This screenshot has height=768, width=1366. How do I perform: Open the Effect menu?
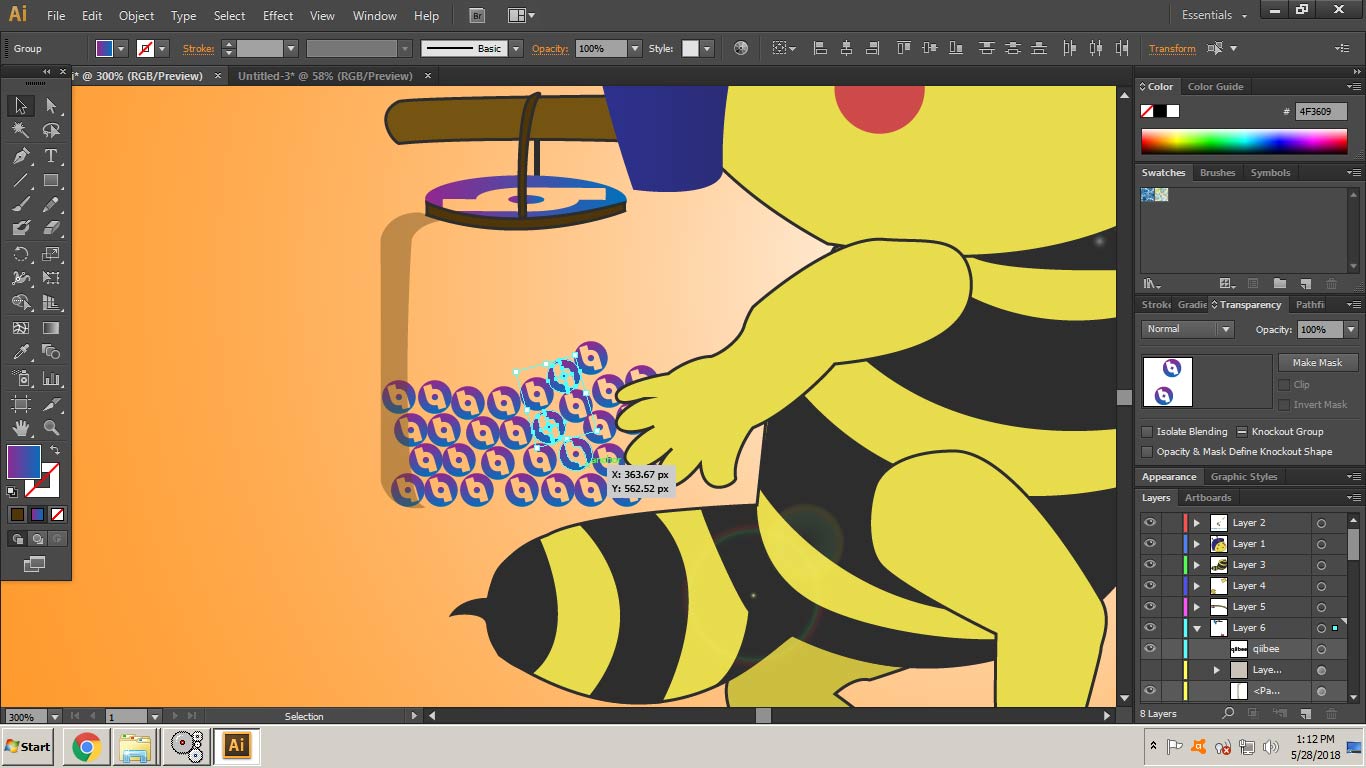(278, 16)
